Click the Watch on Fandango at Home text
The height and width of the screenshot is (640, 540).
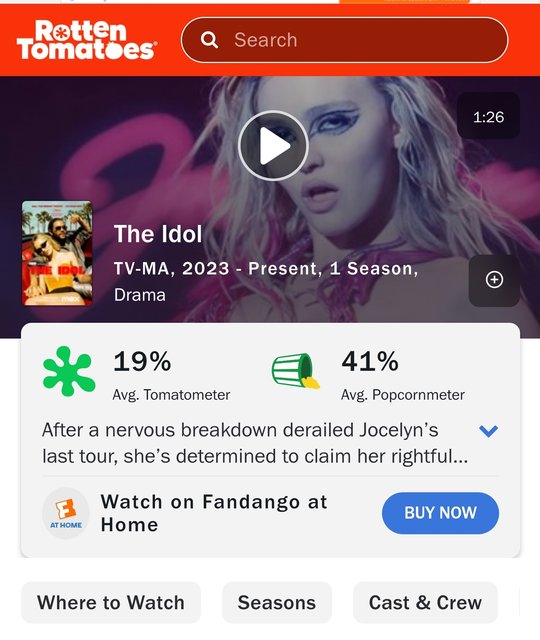[x=214, y=513]
